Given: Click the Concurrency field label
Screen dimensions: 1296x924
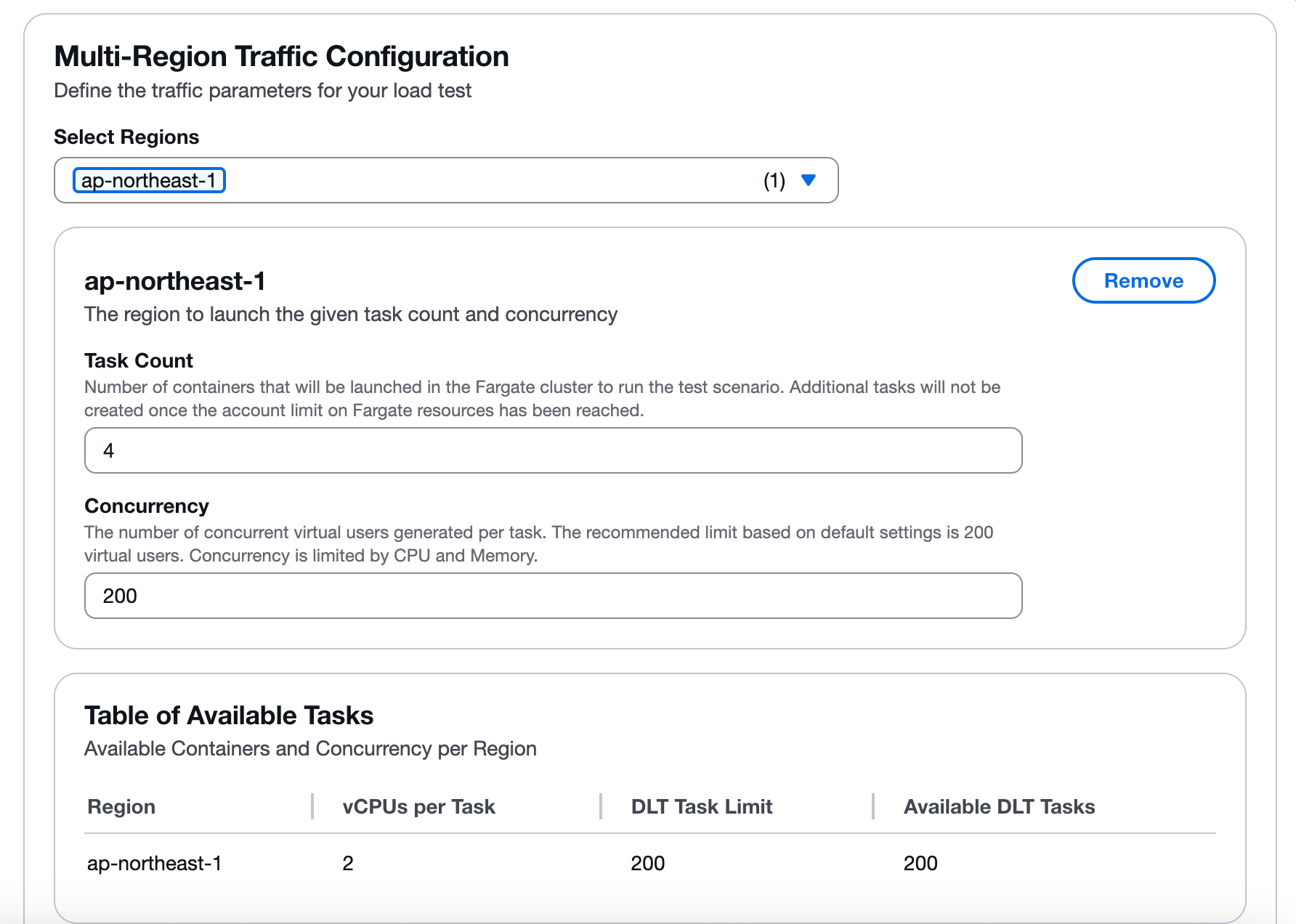Looking at the screenshot, I should click(147, 506).
